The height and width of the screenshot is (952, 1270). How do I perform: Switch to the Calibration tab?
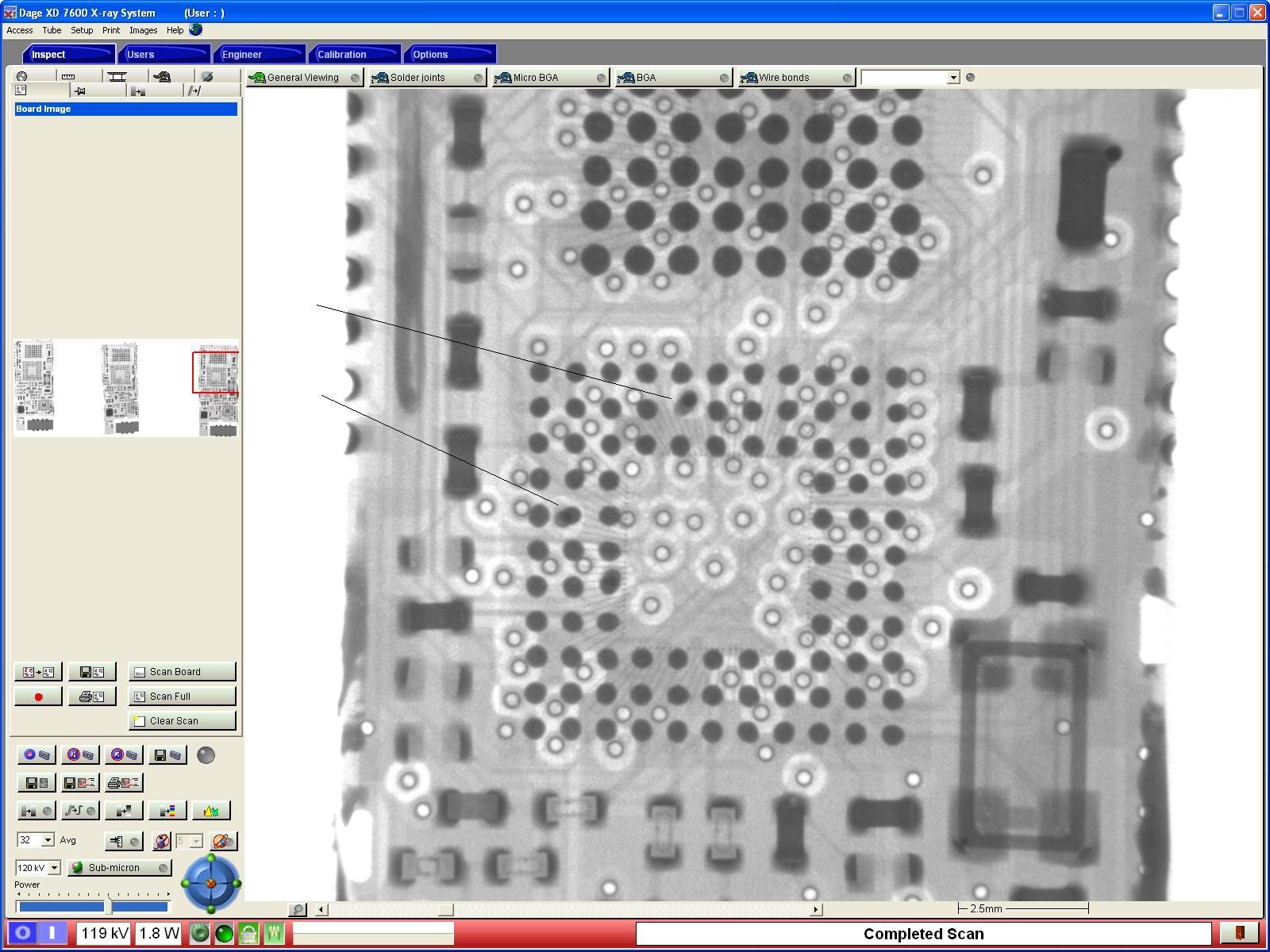pyautogui.click(x=355, y=54)
